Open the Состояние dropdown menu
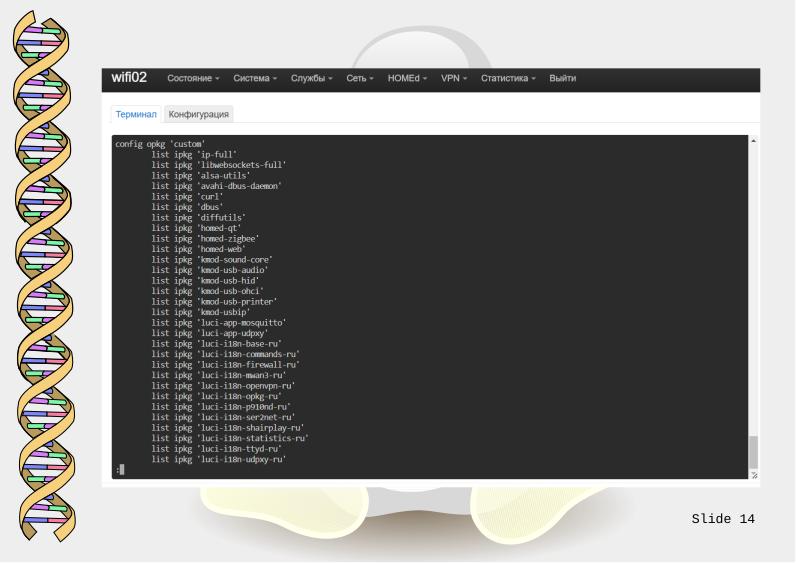This screenshot has height=563, width=796. [193, 79]
